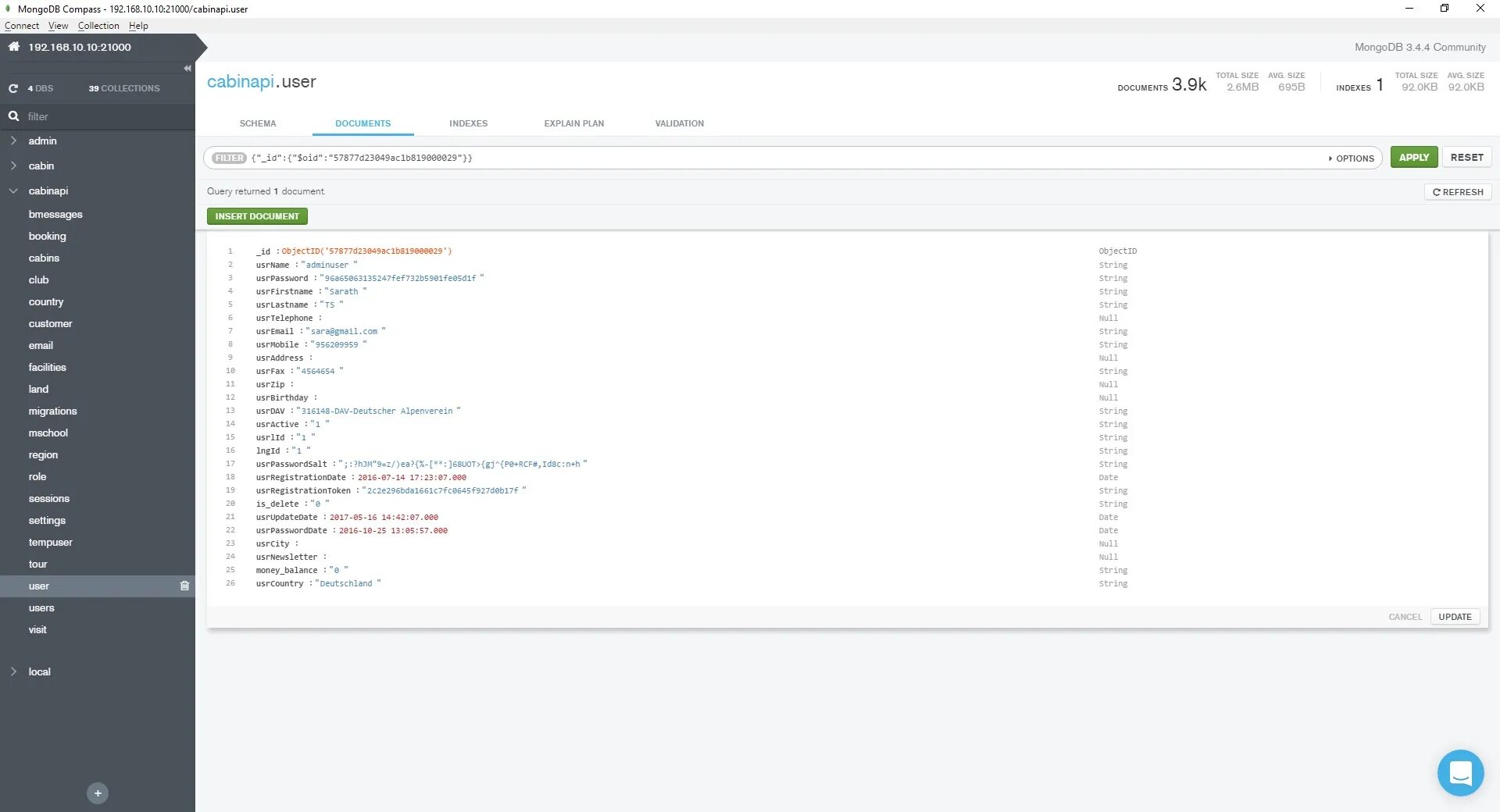Expand the local database
This screenshot has height=812, width=1500.
[13, 671]
